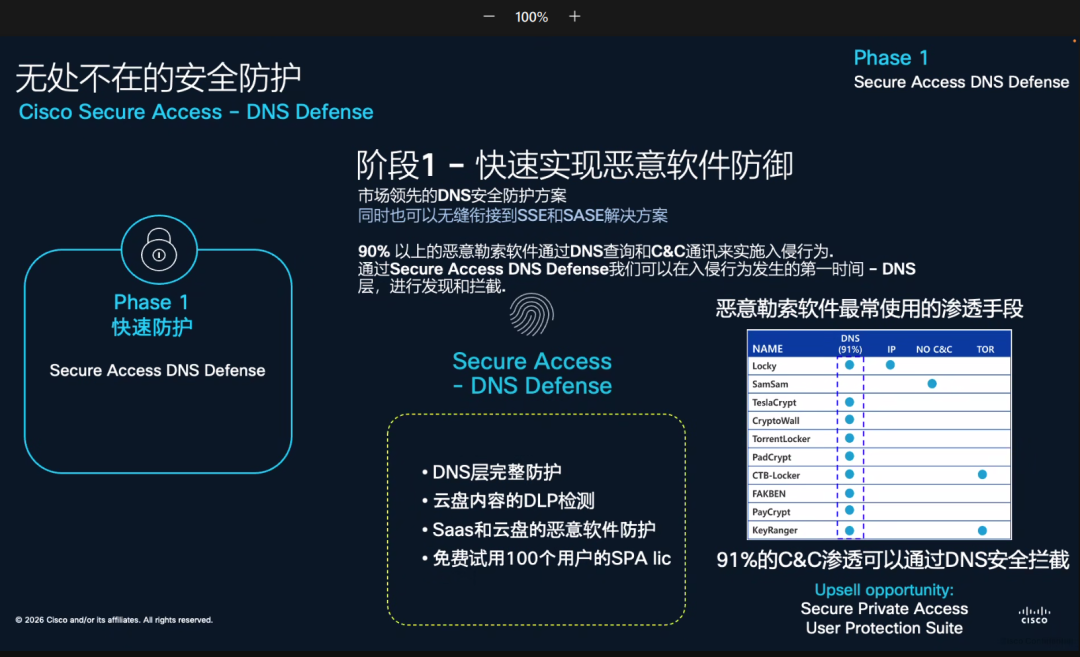Click the SamSam row name
This screenshot has width=1080, height=657.
coord(770,384)
